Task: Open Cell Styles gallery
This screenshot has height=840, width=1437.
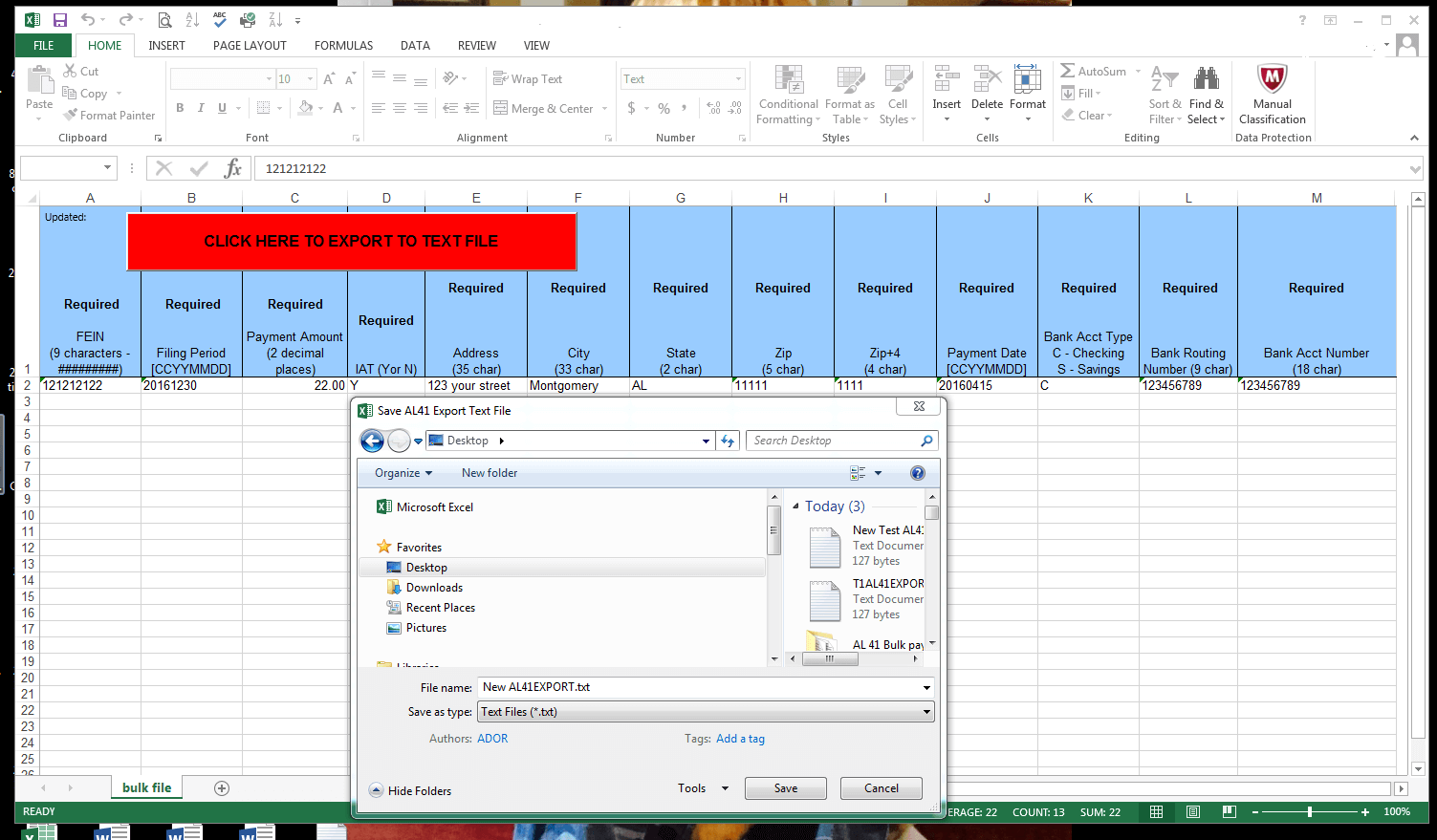Action: 898,95
